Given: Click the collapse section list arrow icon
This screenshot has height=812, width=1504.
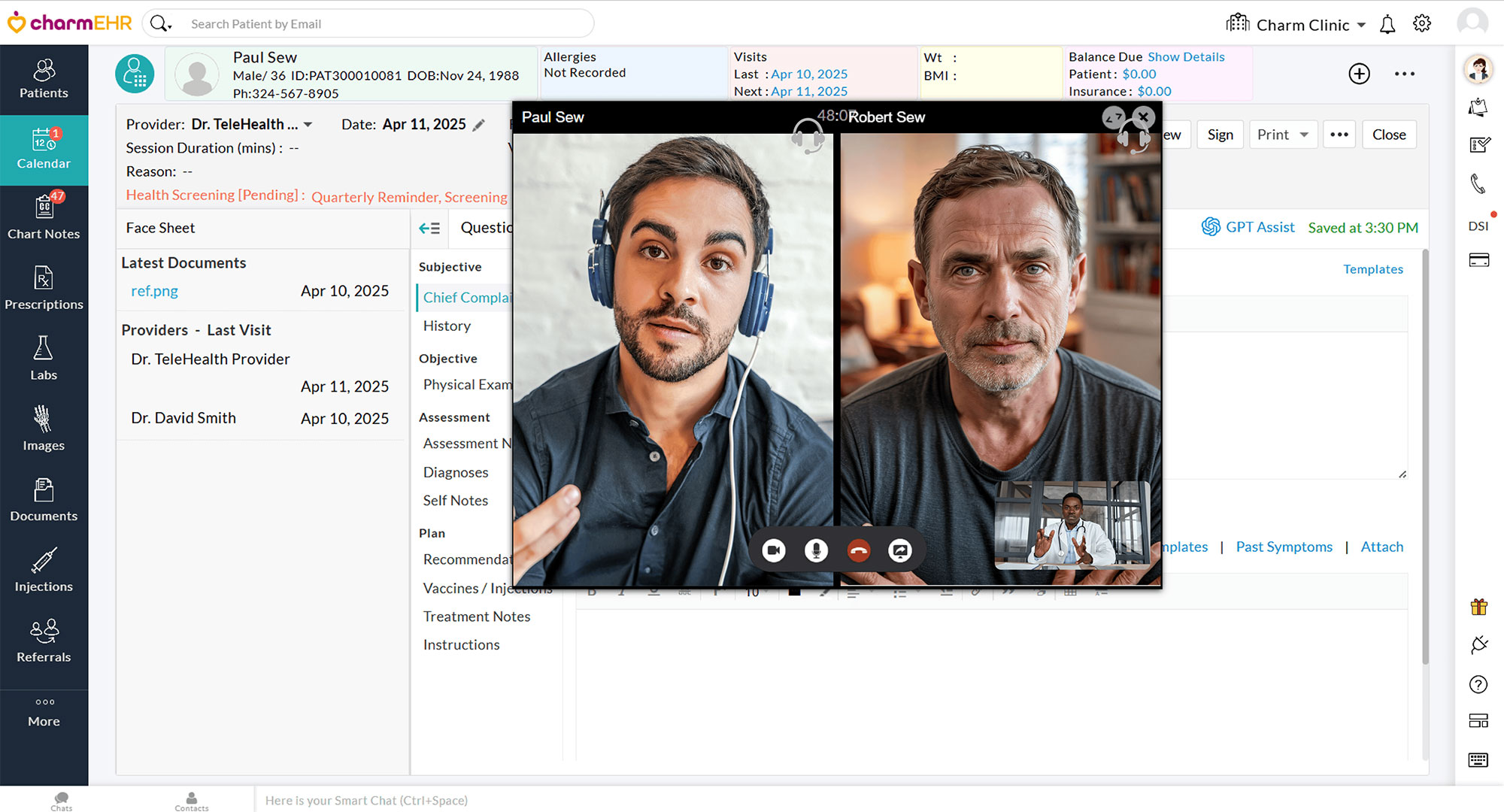Looking at the screenshot, I should 429,228.
